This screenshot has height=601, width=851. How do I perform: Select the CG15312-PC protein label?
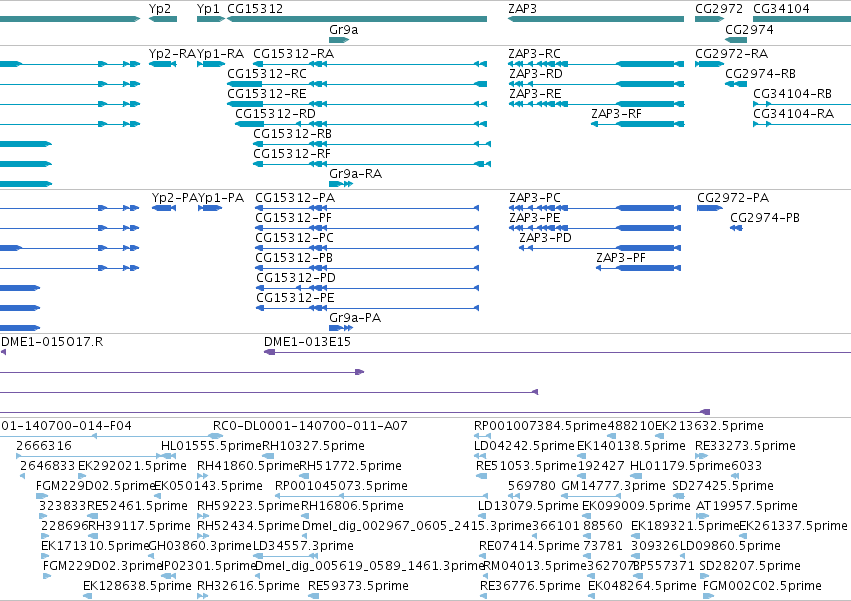pyautogui.click(x=295, y=238)
